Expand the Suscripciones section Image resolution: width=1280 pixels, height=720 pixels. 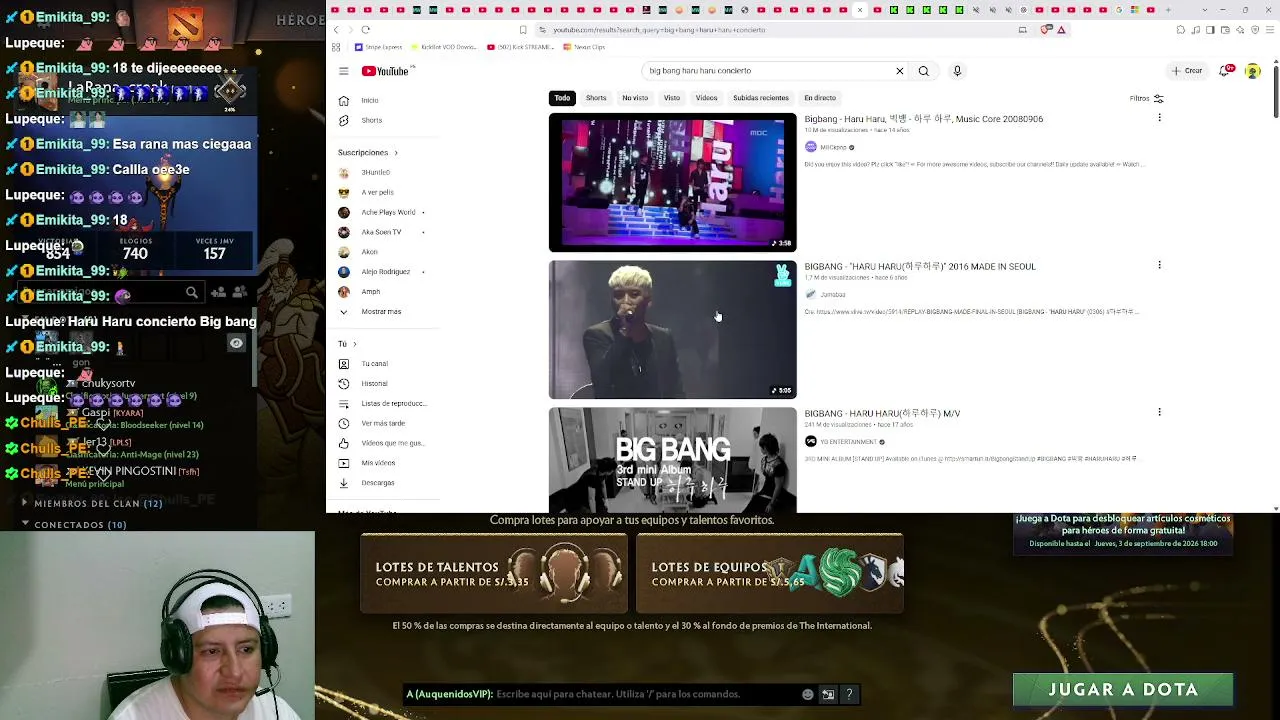point(368,153)
